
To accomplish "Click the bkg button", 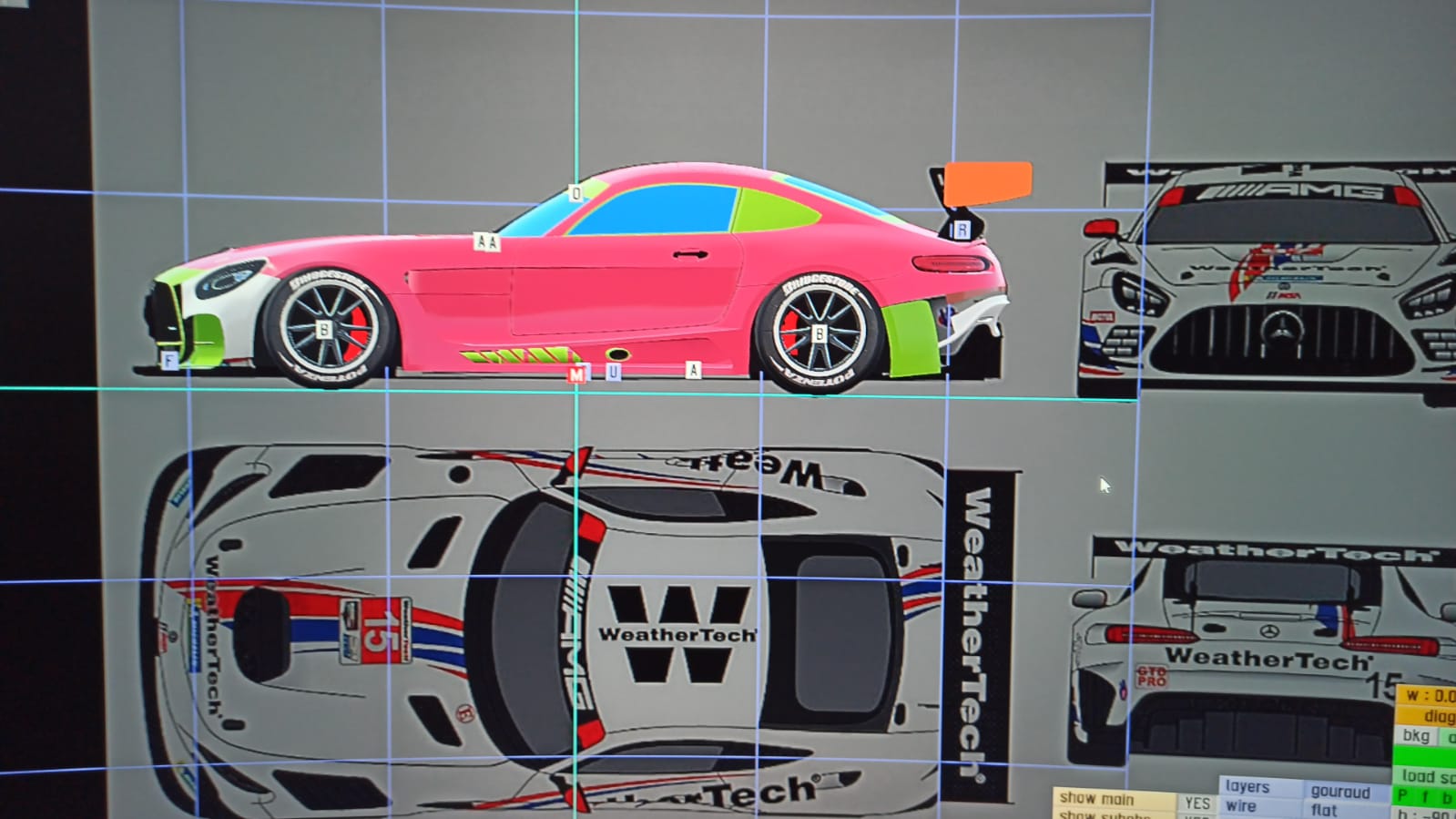I will [x=1415, y=735].
